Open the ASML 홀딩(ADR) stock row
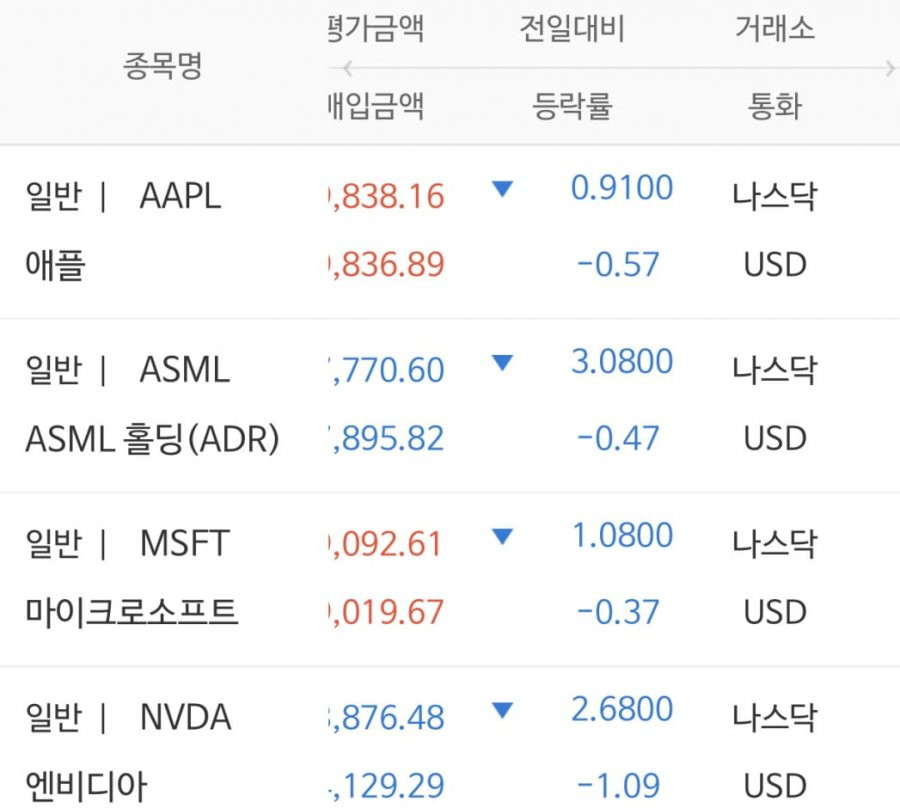 [450, 406]
